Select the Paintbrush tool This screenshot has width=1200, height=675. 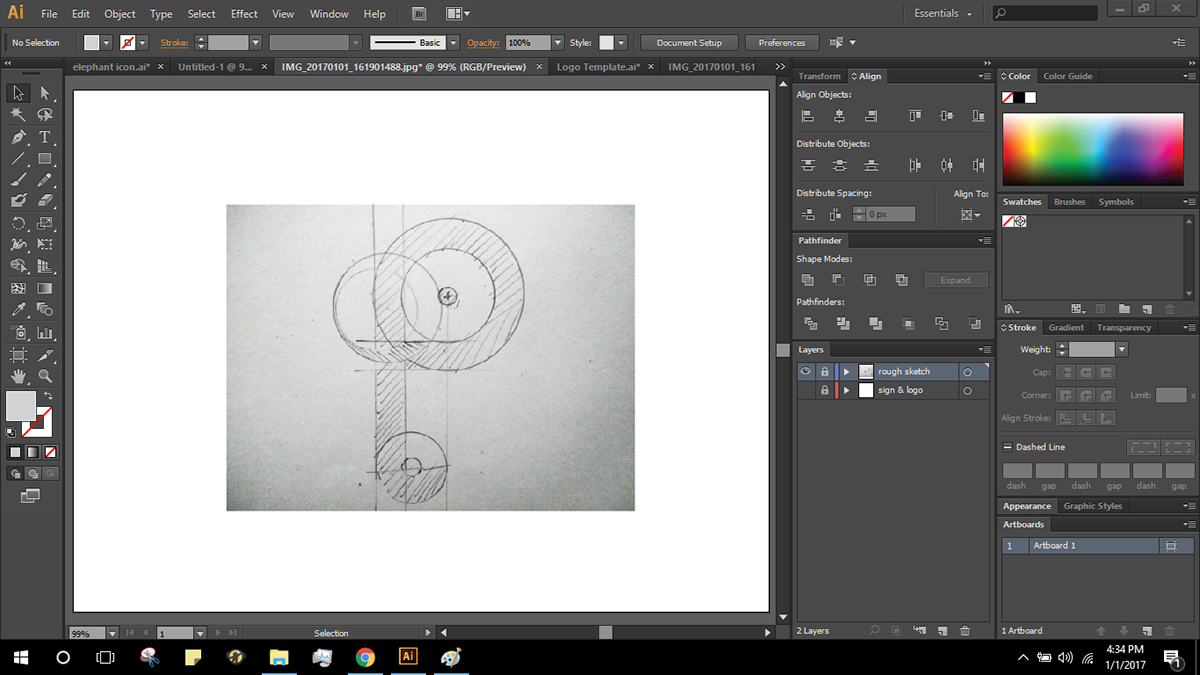(x=18, y=180)
